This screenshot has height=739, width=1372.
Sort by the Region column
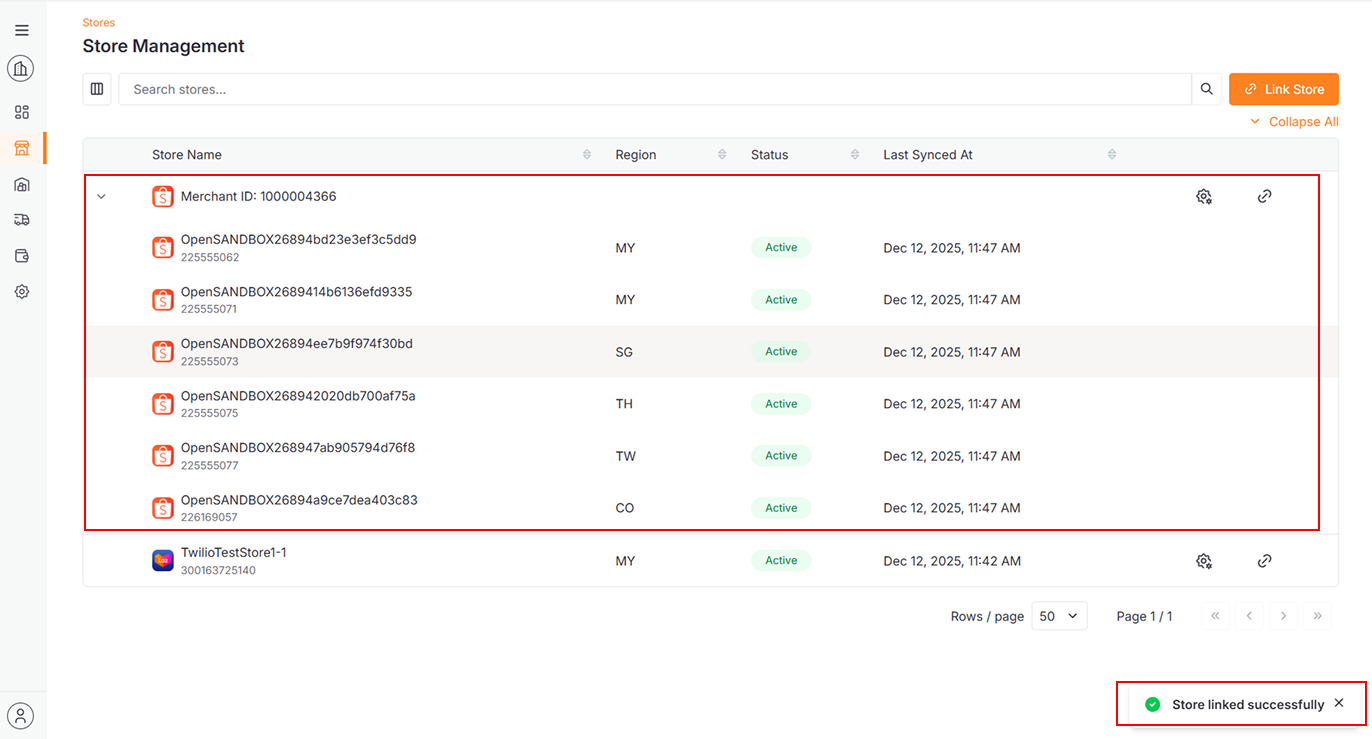click(x=722, y=155)
